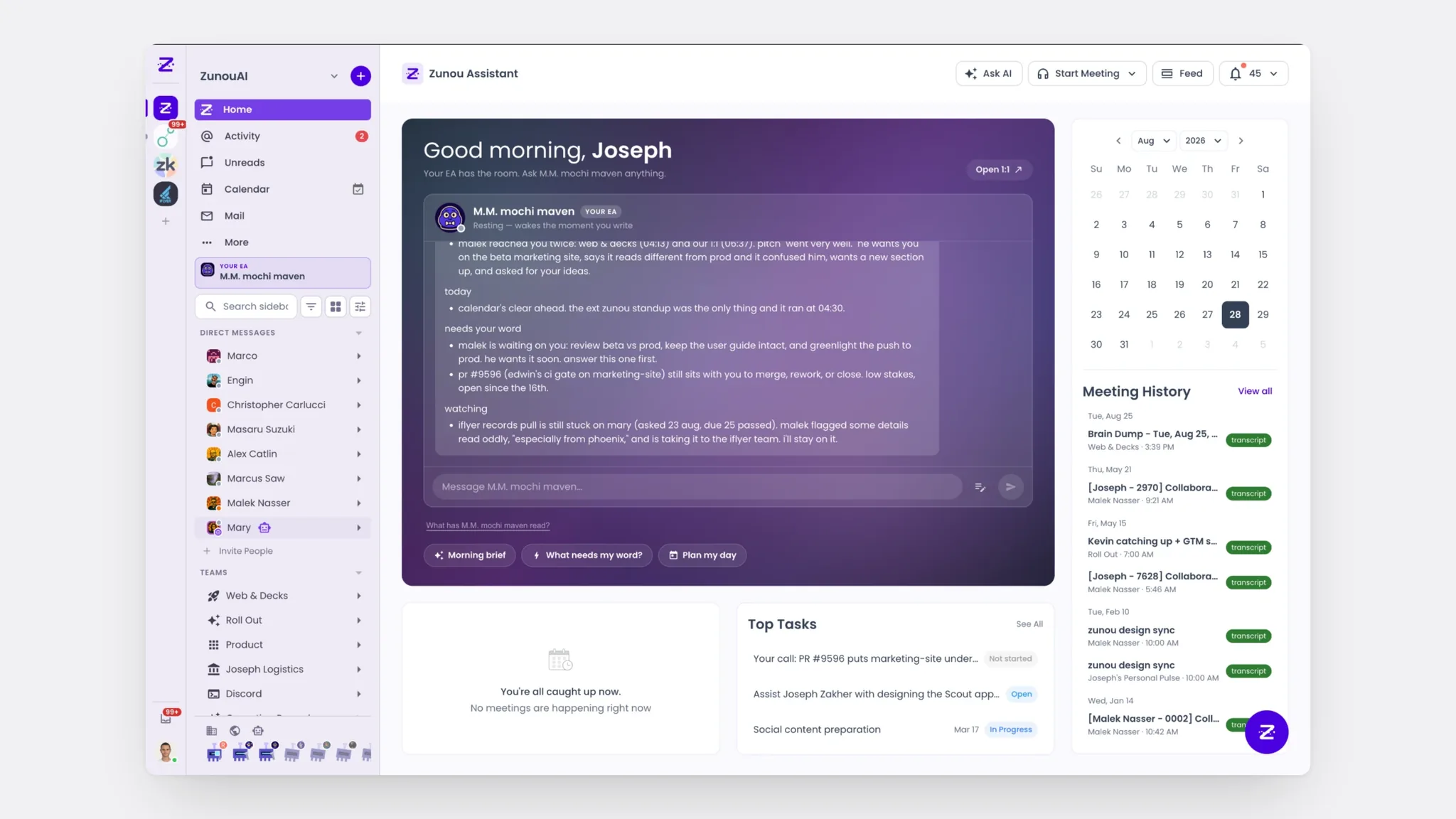Viewport: 1456px width, 819px height.
Task: Open the Aug month dropdown
Action: coord(1153,141)
